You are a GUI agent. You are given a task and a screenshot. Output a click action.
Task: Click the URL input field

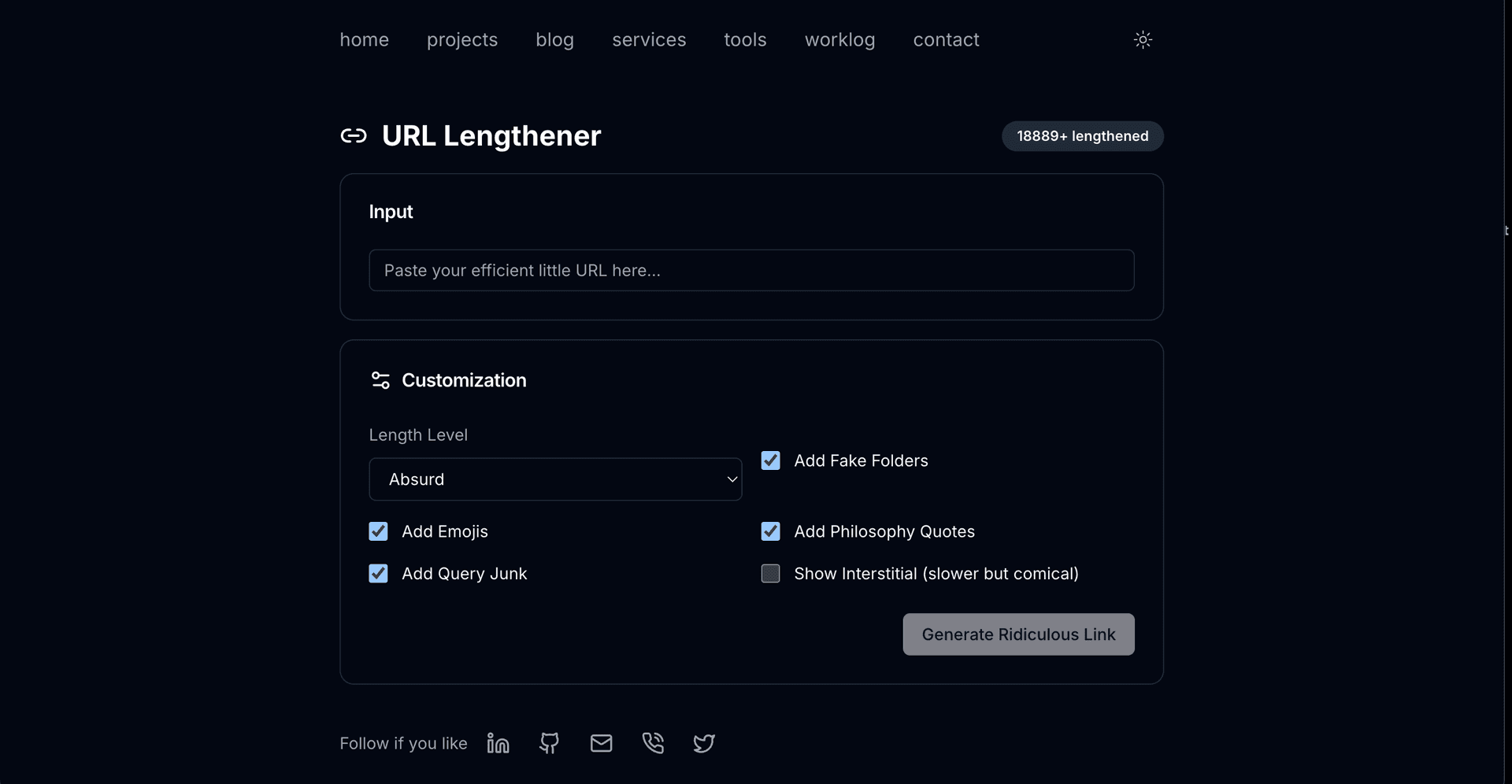tap(750, 270)
